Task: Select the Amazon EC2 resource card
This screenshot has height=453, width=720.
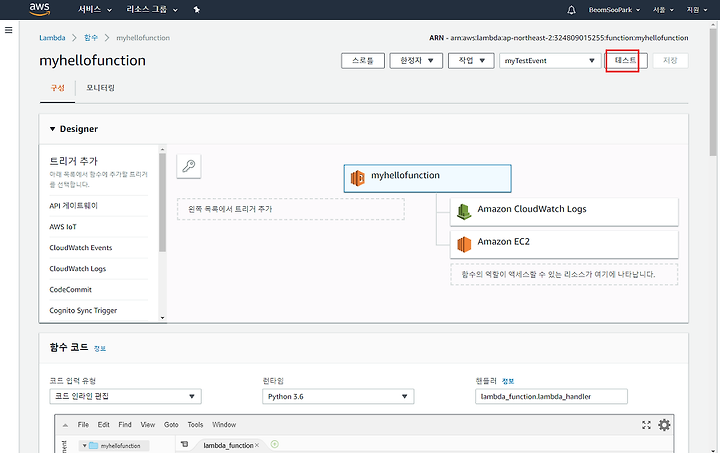Action: click(564, 244)
